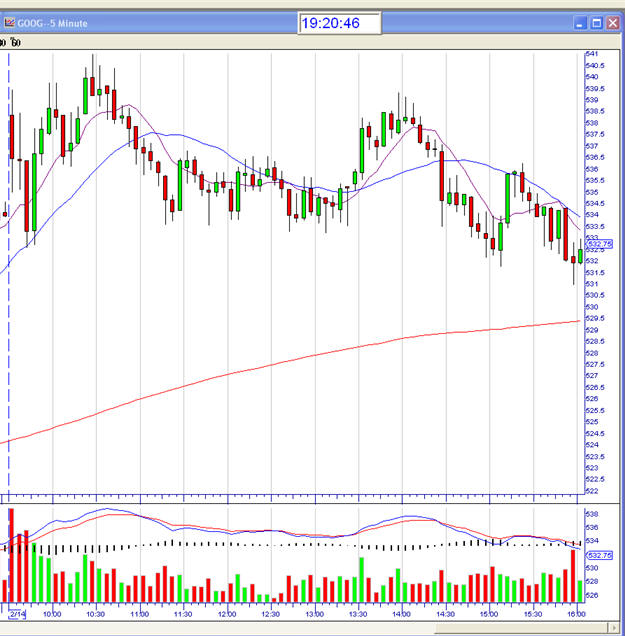Click the 11:00 time axis label
The height and width of the screenshot is (636, 625).
tap(140, 614)
